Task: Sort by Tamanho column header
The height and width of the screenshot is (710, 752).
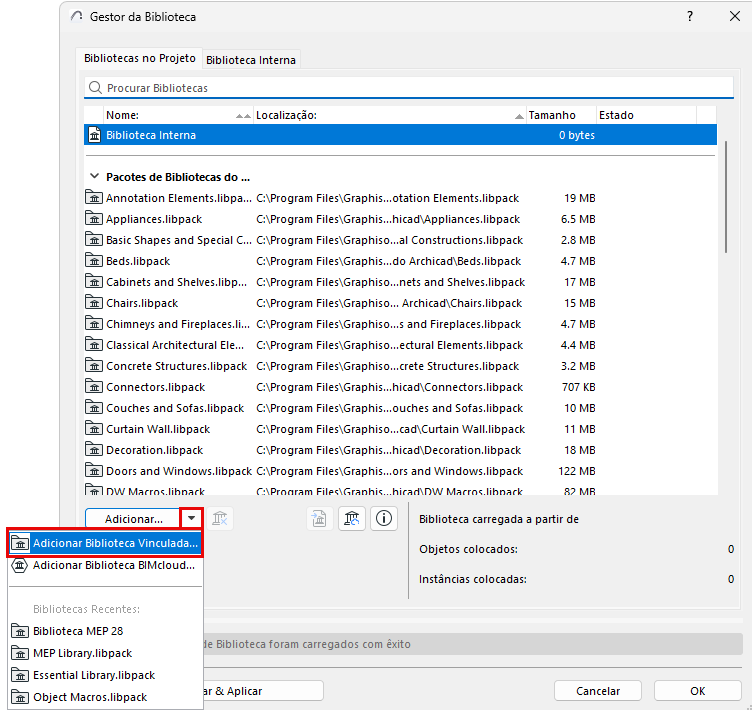Action: coord(561,115)
